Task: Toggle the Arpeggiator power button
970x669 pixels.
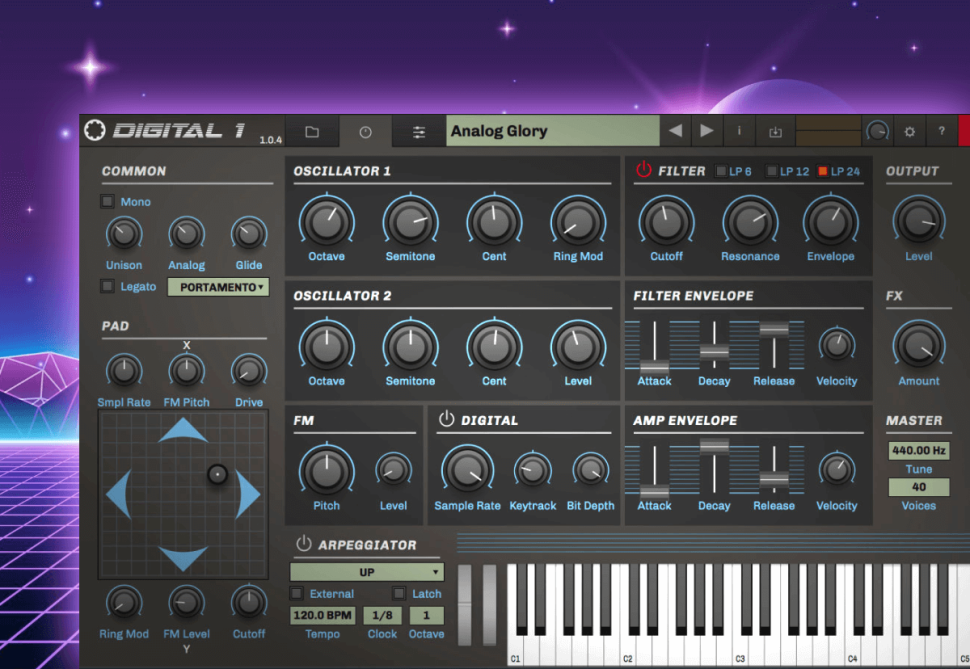Action: click(304, 544)
